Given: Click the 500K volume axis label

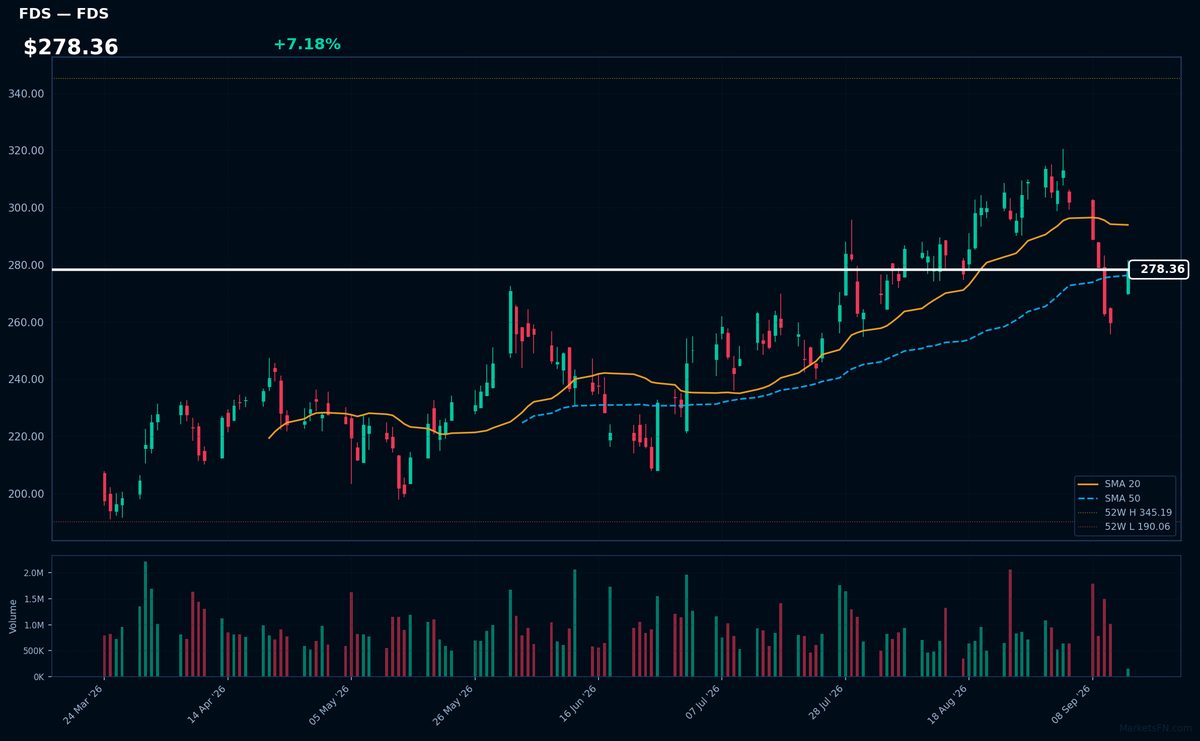Looking at the screenshot, I should [32, 651].
